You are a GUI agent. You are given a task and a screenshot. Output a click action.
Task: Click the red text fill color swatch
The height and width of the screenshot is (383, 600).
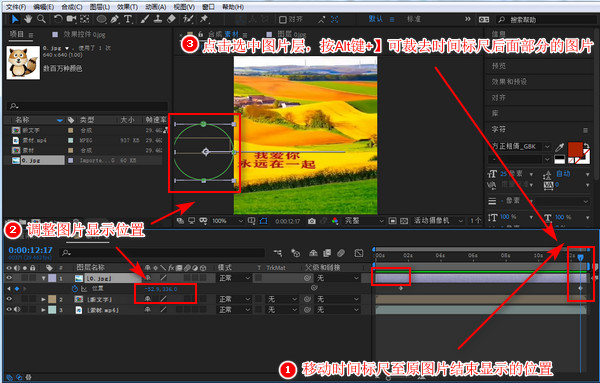pyautogui.click(x=575, y=149)
